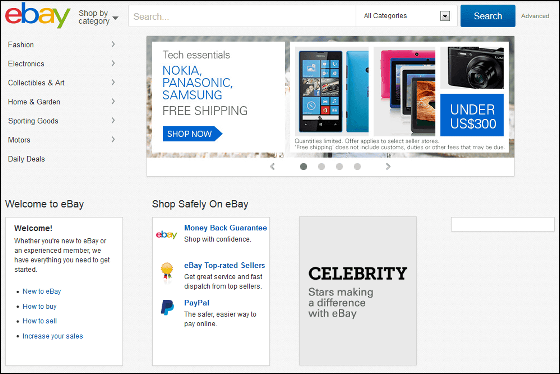Click the SHOP NOW banner button
This screenshot has width=560, height=374.
pyautogui.click(x=192, y=134)
